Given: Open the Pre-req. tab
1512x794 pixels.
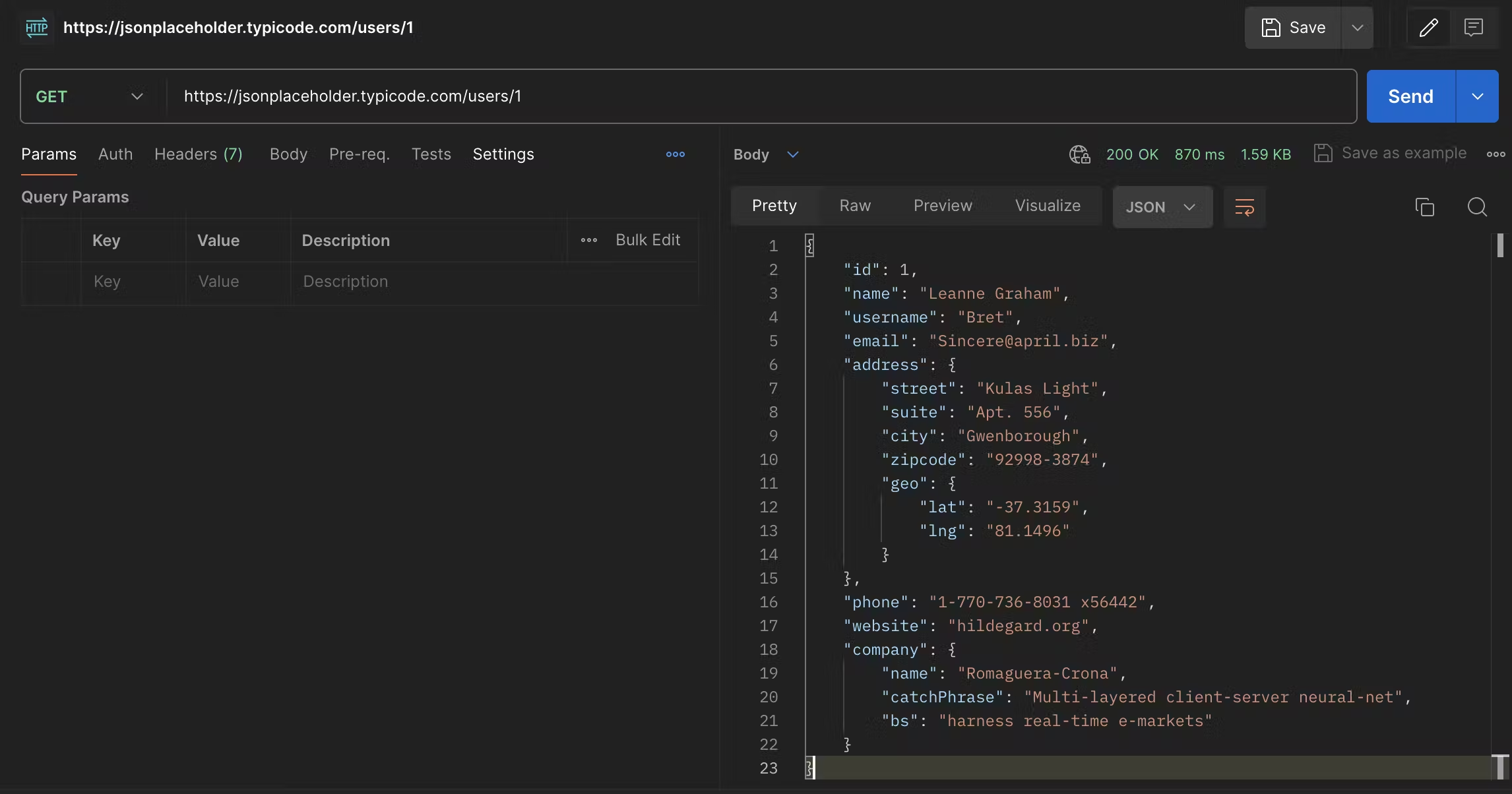Looking at the screenshot, I should click(360, 154).
